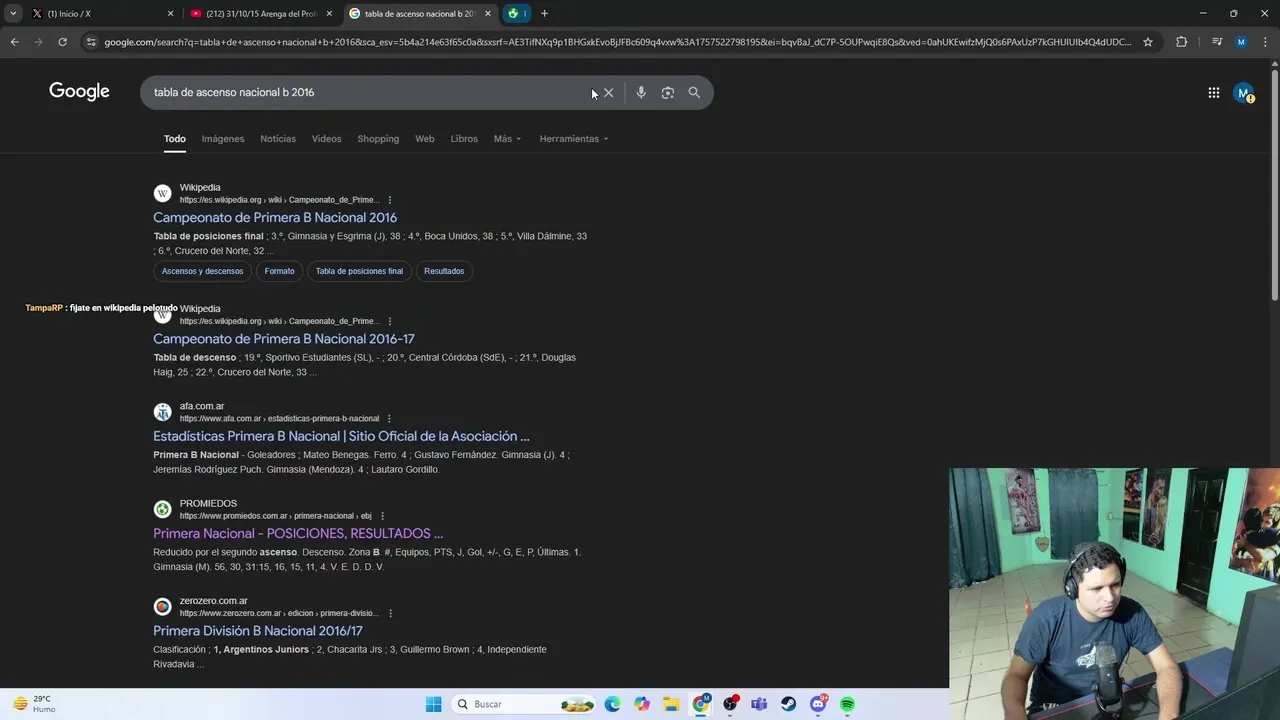The image size is (1280, 720).
Task: Start voice search with the microphone icon
Action: click(x=641, y=92)
